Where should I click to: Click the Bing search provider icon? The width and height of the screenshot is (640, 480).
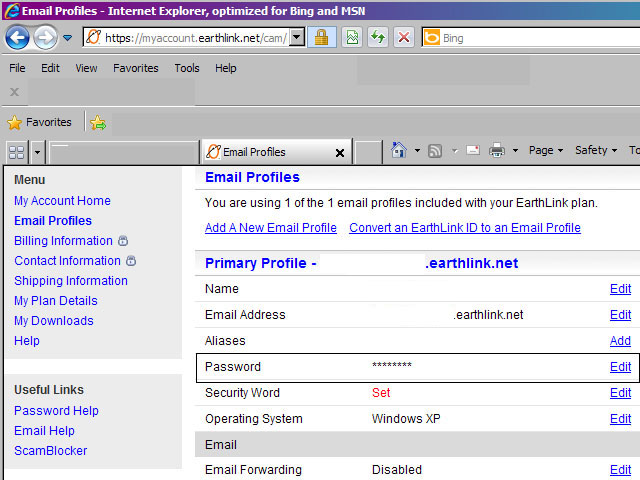click(431, 38)
